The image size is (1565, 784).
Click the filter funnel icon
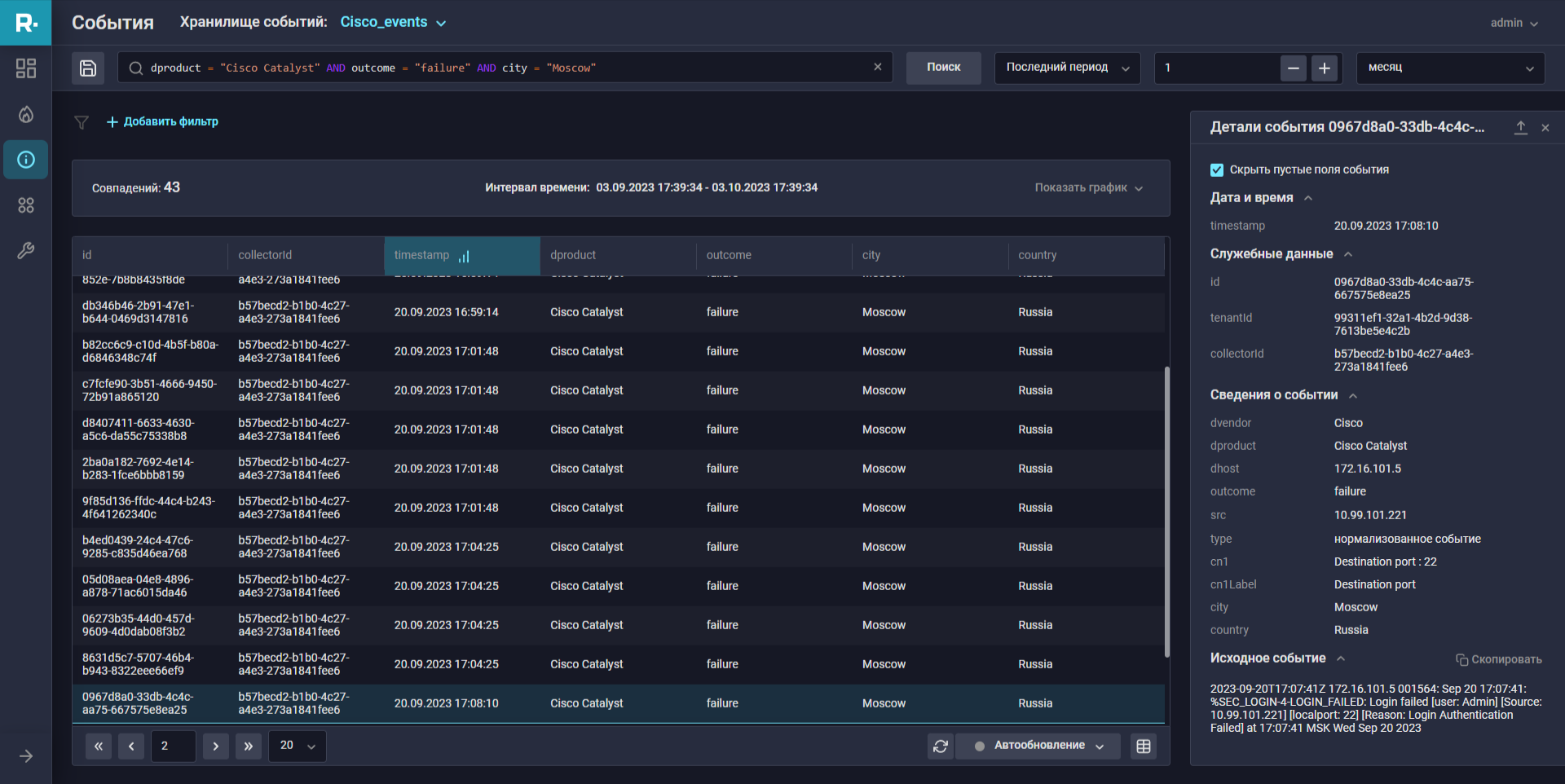82,122
